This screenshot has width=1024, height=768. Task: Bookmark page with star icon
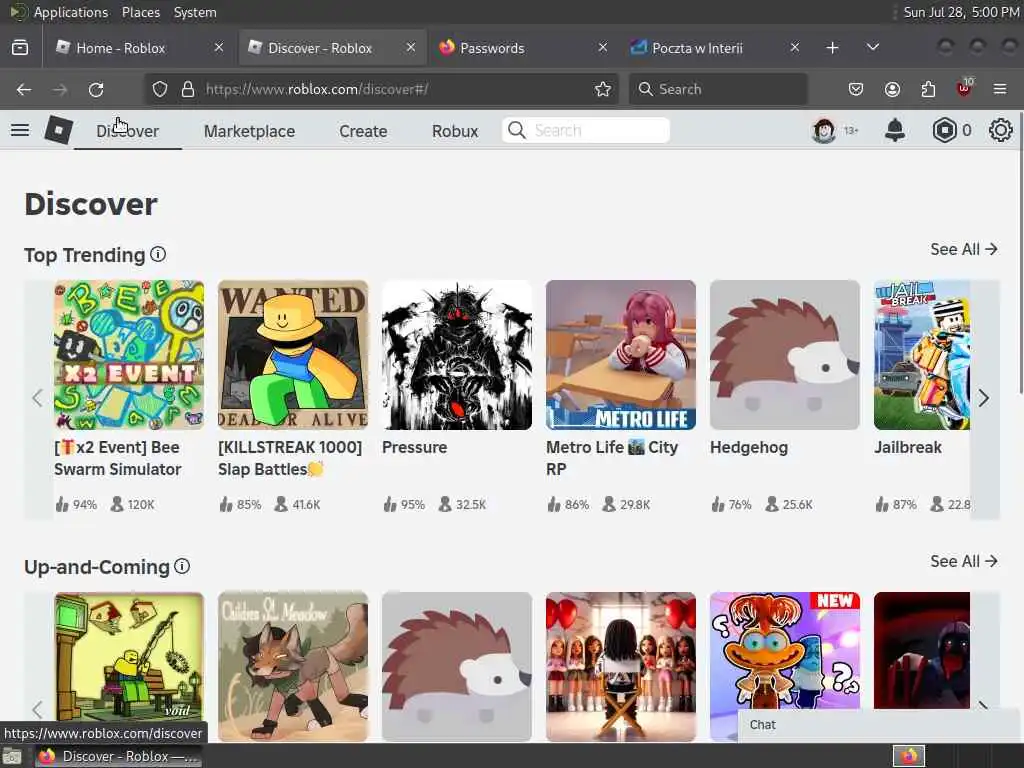[603, 89]
